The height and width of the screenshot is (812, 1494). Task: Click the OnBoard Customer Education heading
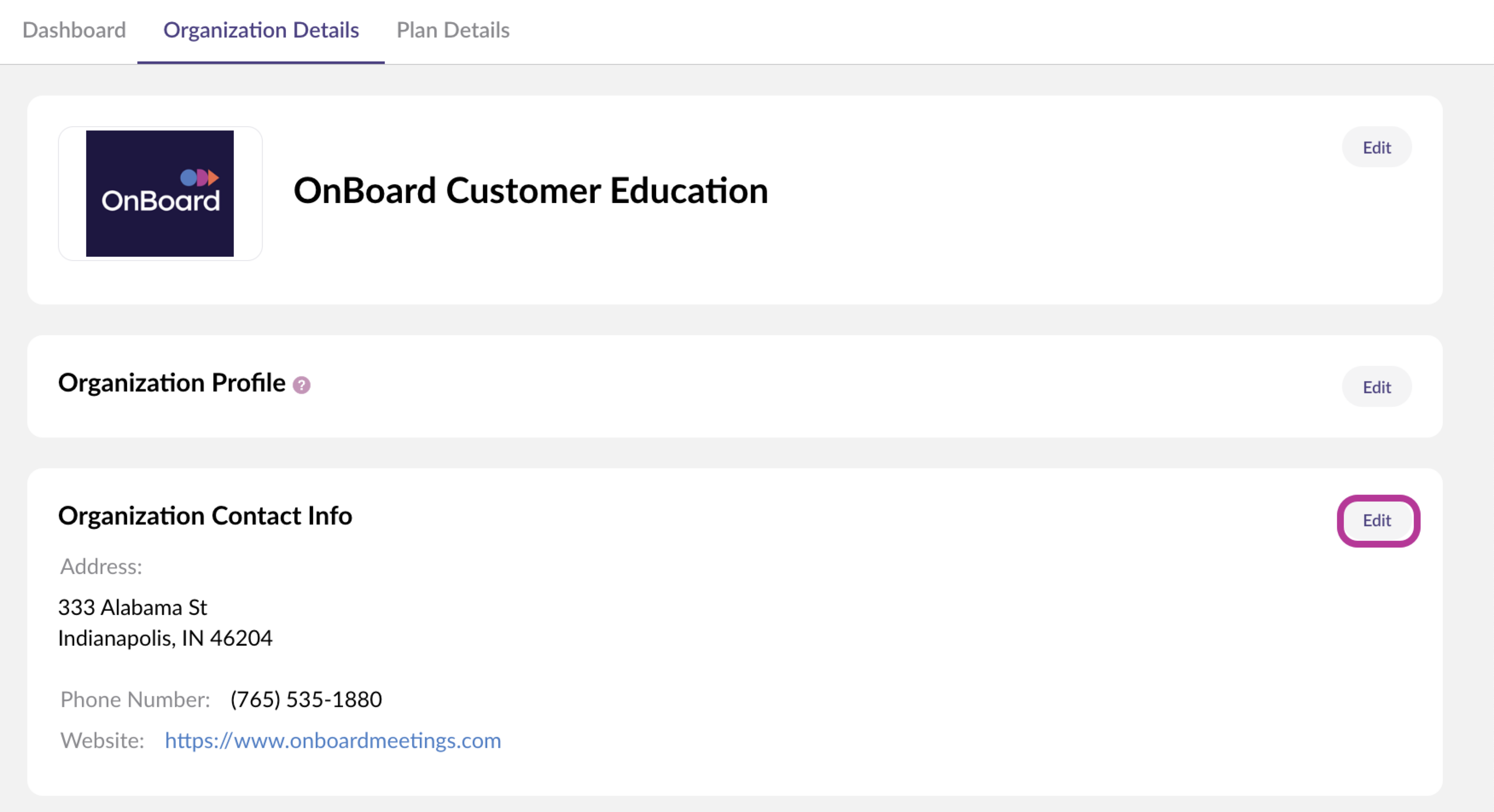(531, 191)
